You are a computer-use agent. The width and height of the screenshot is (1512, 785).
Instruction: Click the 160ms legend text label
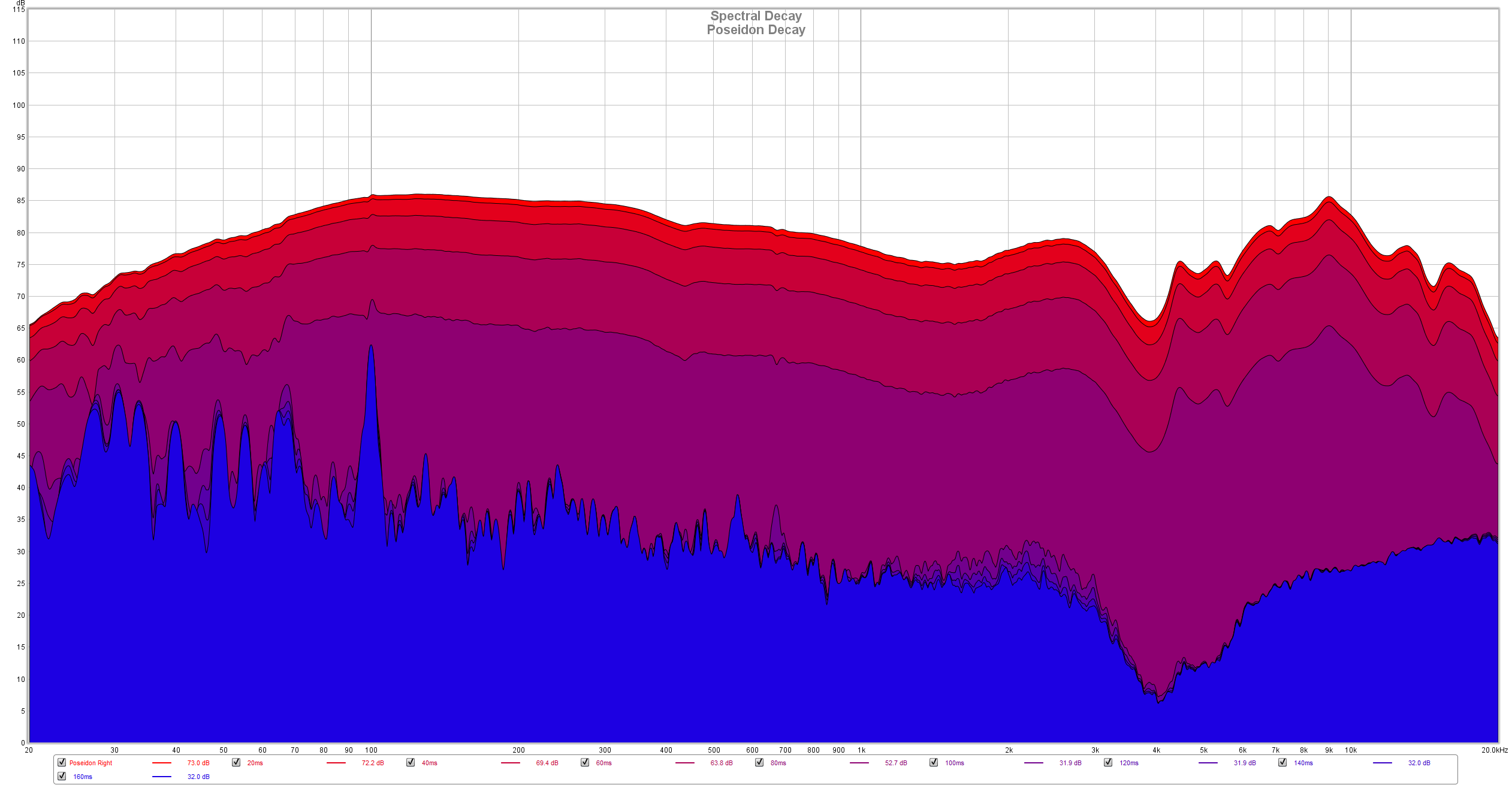click(x=83, y=777)
